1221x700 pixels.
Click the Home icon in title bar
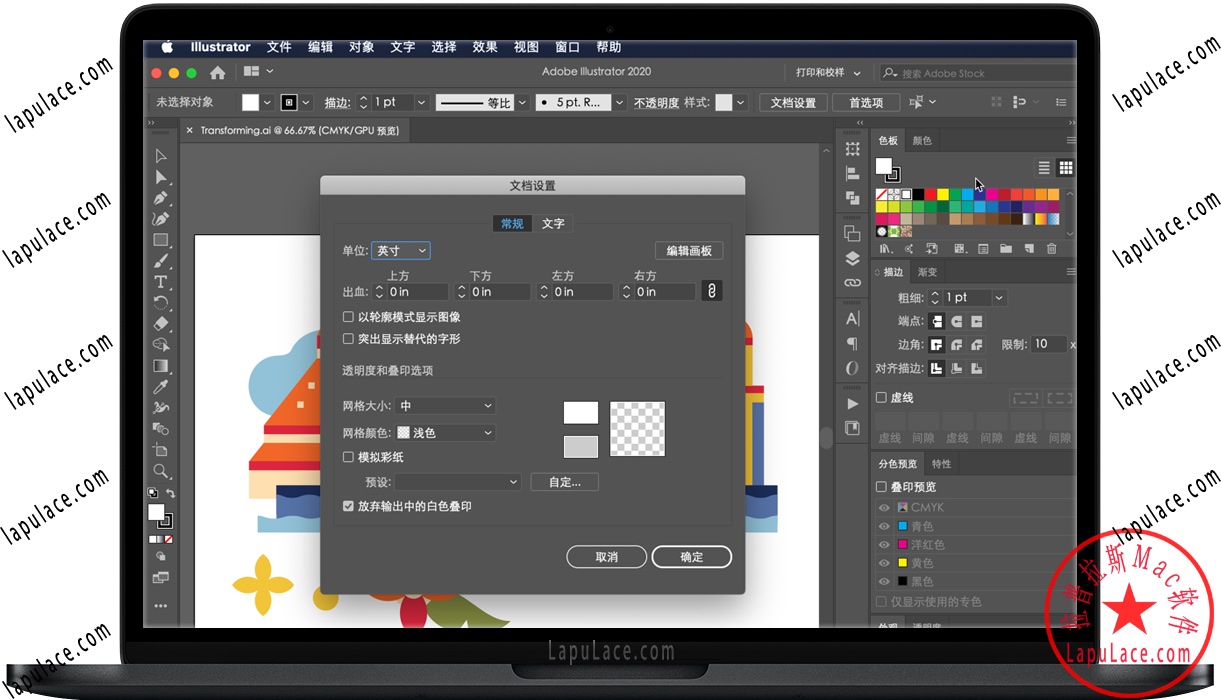pos(217,72)
